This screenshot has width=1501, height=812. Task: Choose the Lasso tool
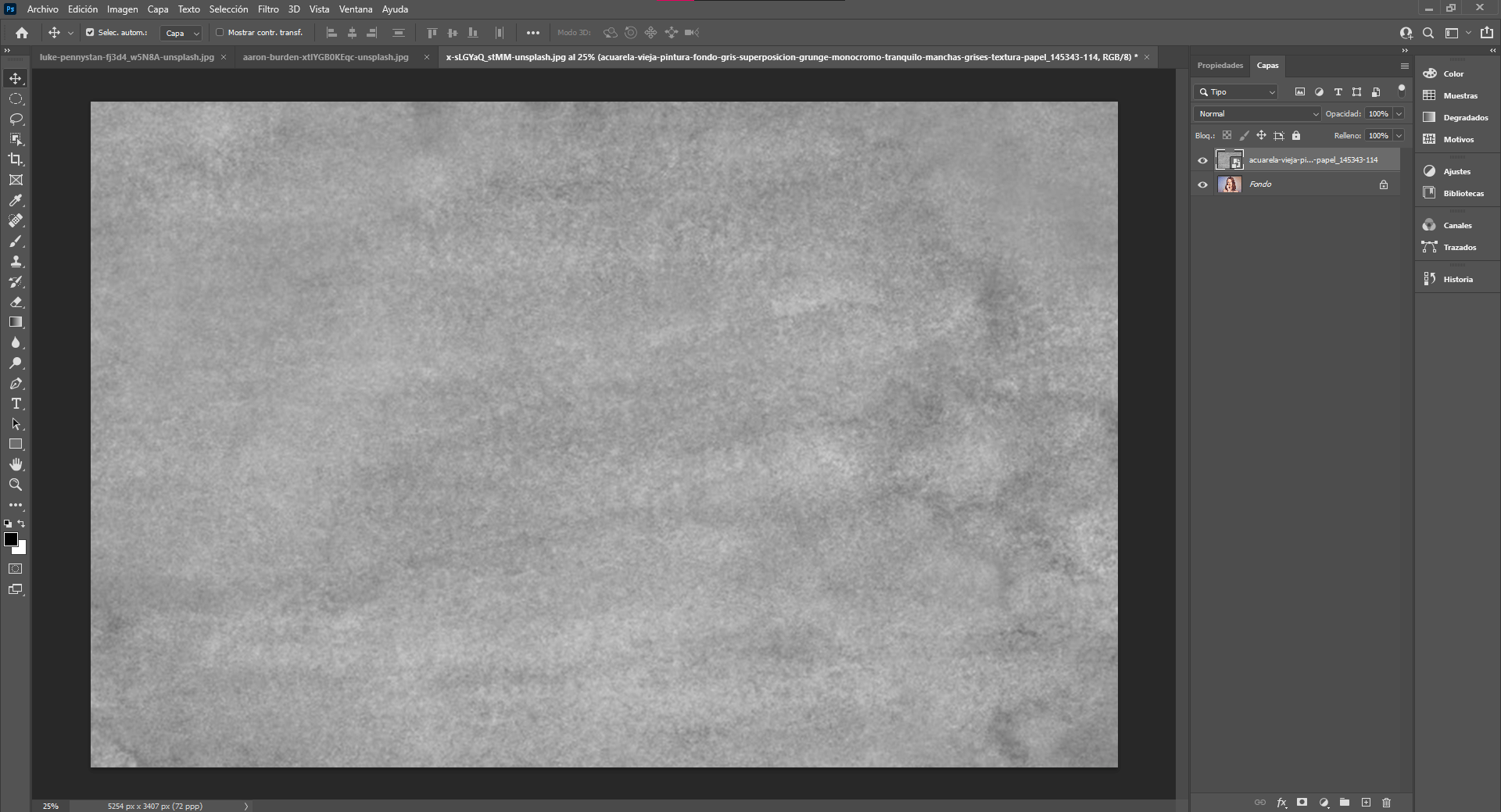pos(16,119)
